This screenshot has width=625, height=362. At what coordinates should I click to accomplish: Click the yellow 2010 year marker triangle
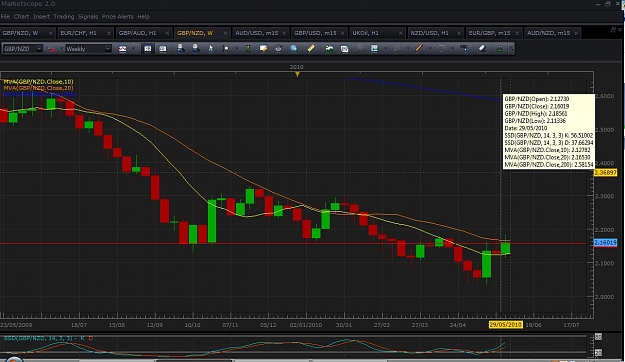[297, 75]
